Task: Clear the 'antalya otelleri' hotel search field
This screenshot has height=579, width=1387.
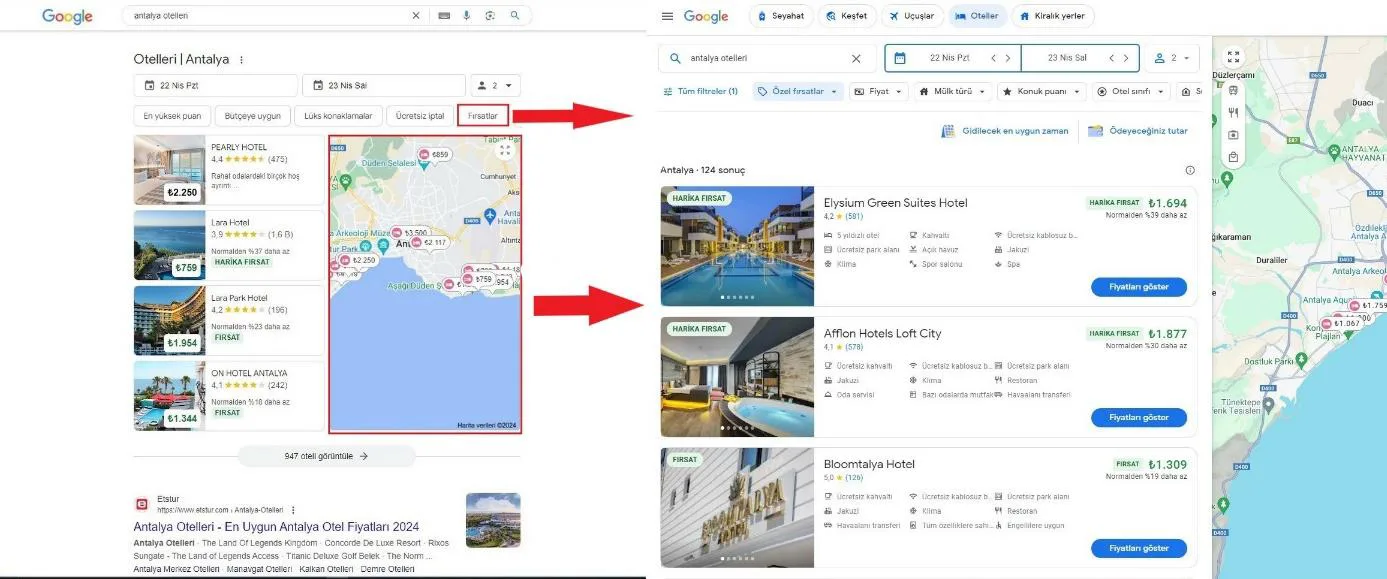Action: 856,59
